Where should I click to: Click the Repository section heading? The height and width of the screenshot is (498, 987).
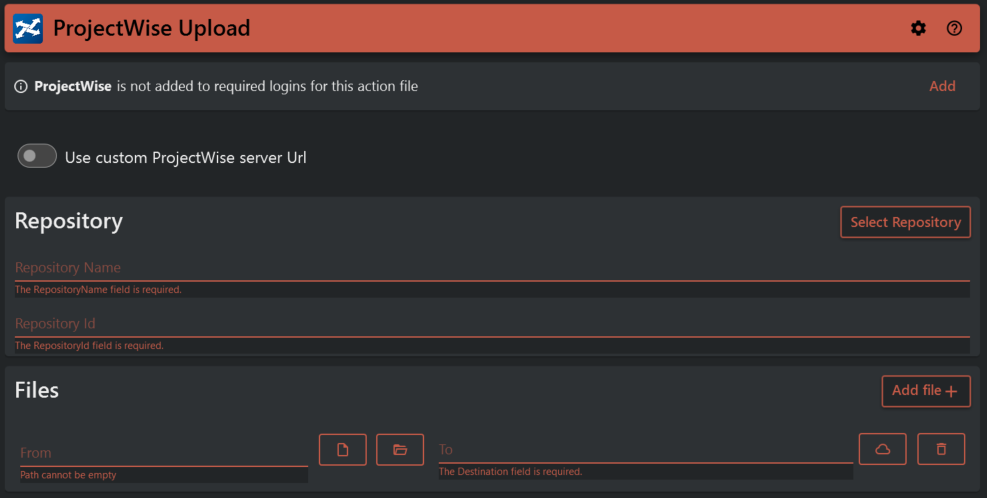[69, 221]
